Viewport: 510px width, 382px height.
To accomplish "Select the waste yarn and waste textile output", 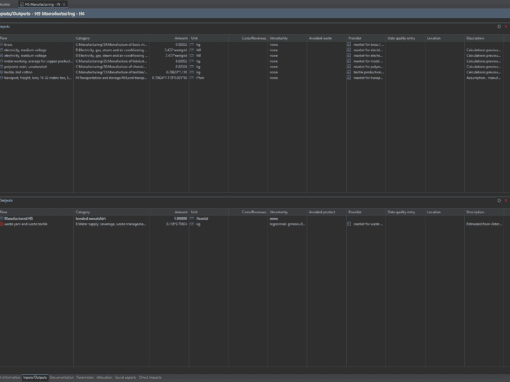I will coord(25,224).
